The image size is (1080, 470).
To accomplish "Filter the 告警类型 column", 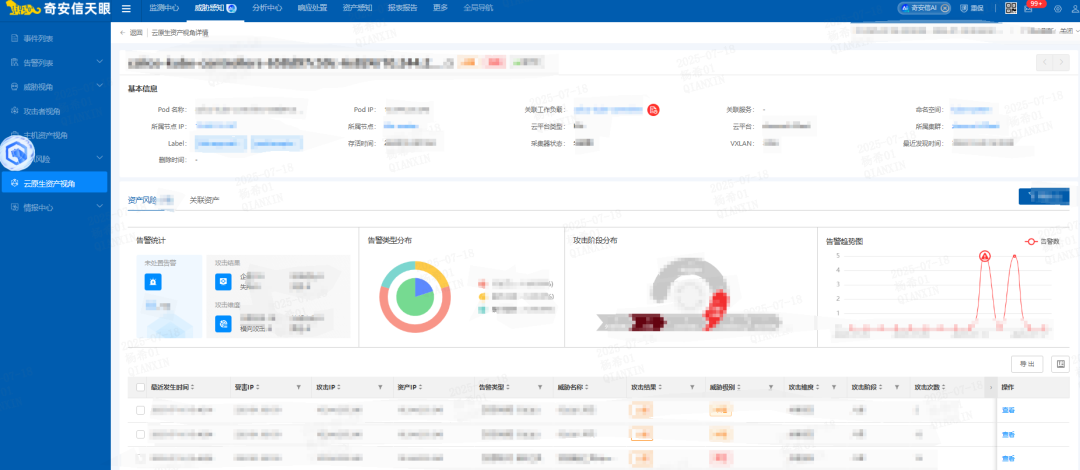I will (x=541, y=387).
